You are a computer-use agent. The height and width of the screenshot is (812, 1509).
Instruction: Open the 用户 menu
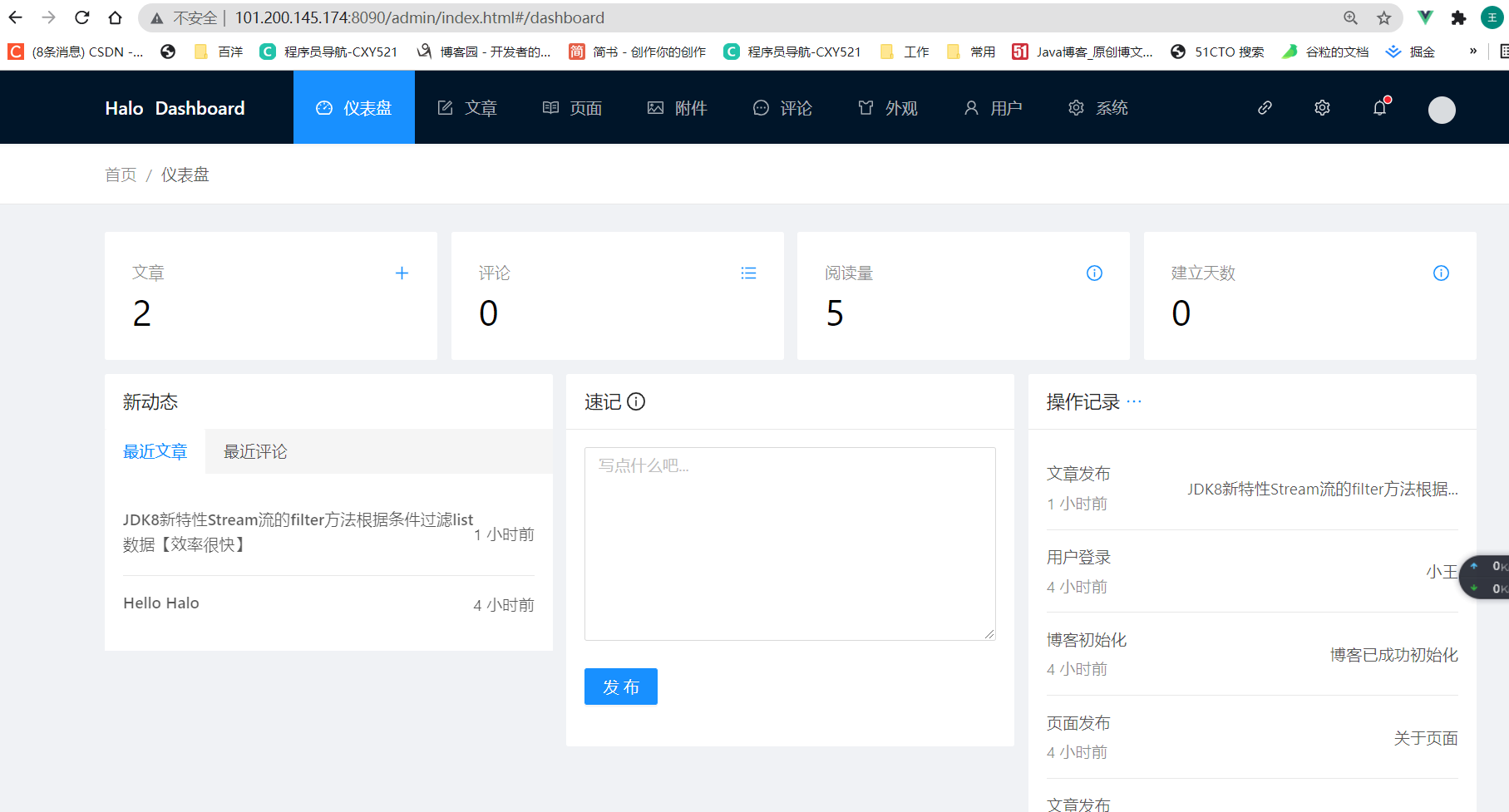pyautogui.click(x=993, y=108)
